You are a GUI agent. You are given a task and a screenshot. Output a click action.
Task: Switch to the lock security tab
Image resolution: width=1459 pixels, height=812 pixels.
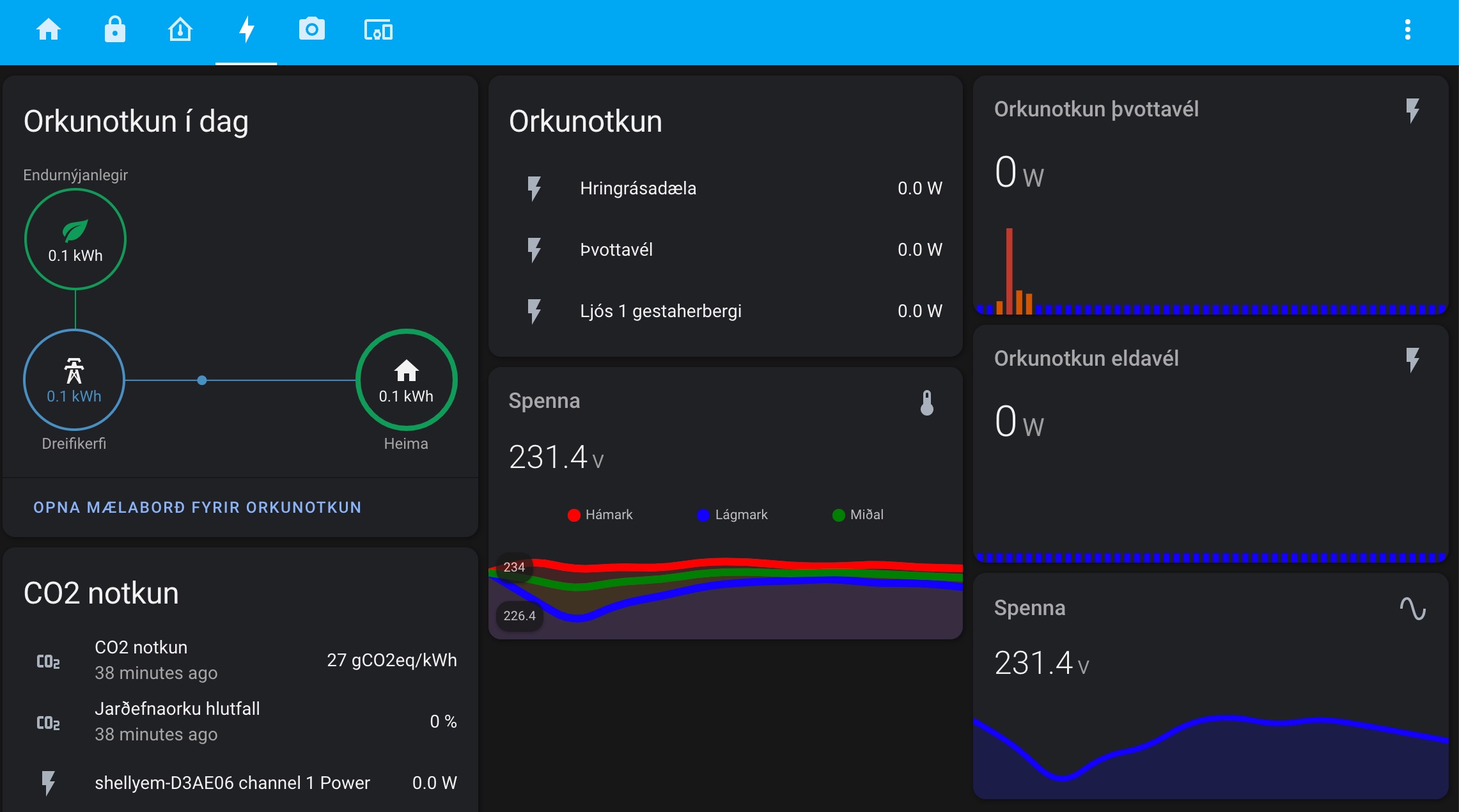click(115, 30)
